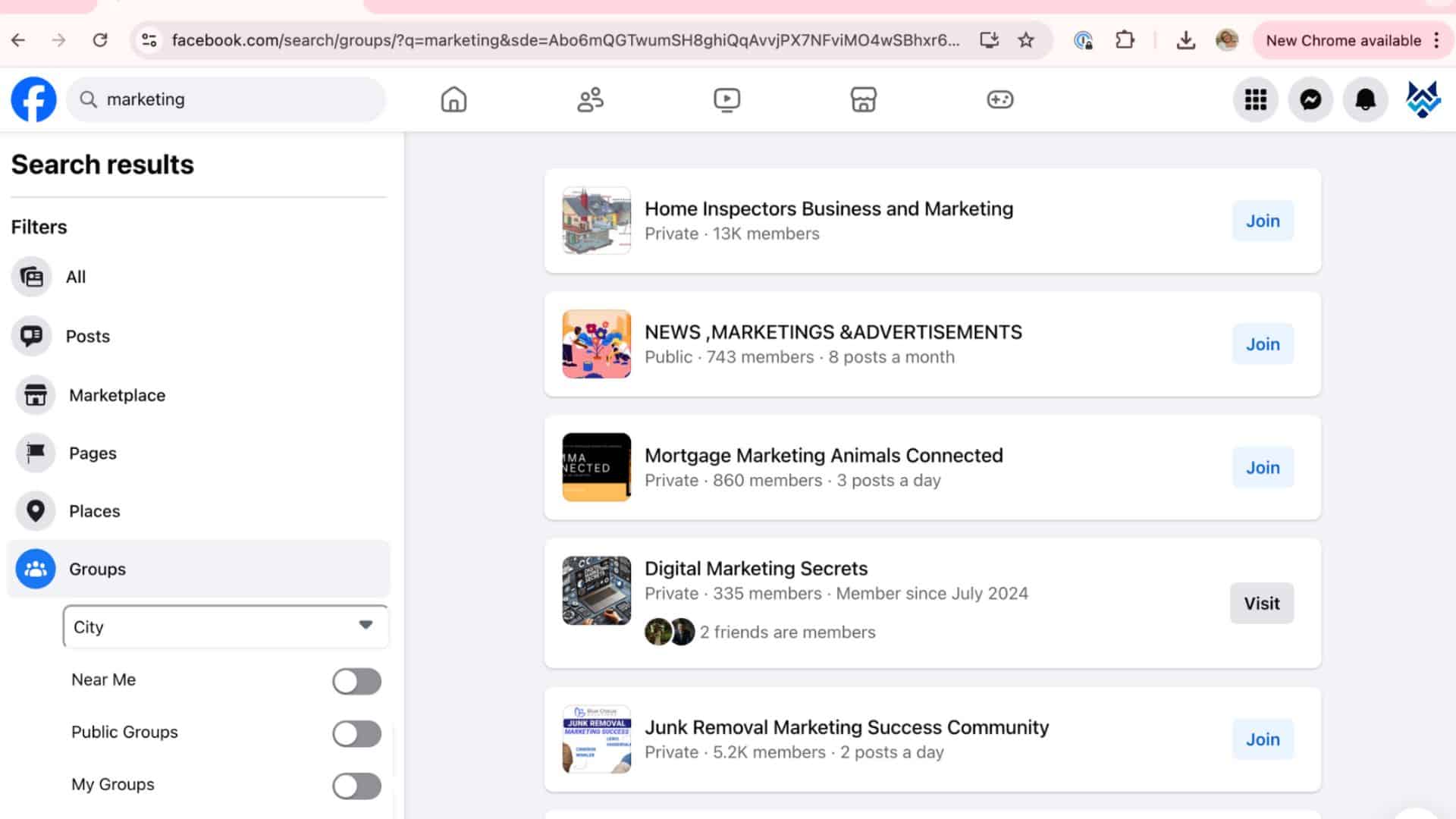The width and height of the screenshot is (1456, 819).
Task: View site information icon in address bar
Action: tap(149, 40)
